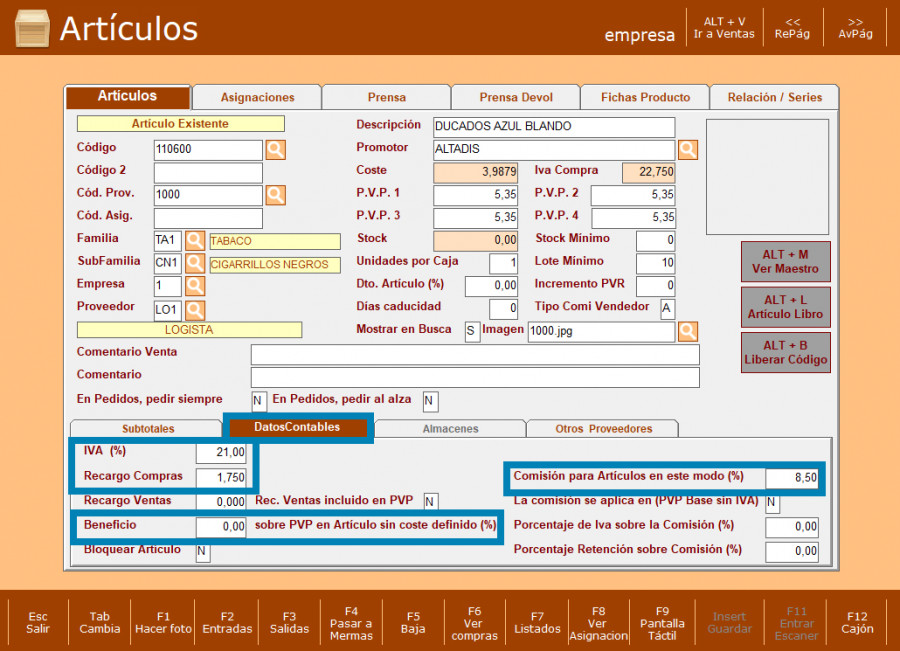The width and height of the screenshot is (900, 651).
Task: Toggle the Bloquear Artículo flag box
Action: 203,552
